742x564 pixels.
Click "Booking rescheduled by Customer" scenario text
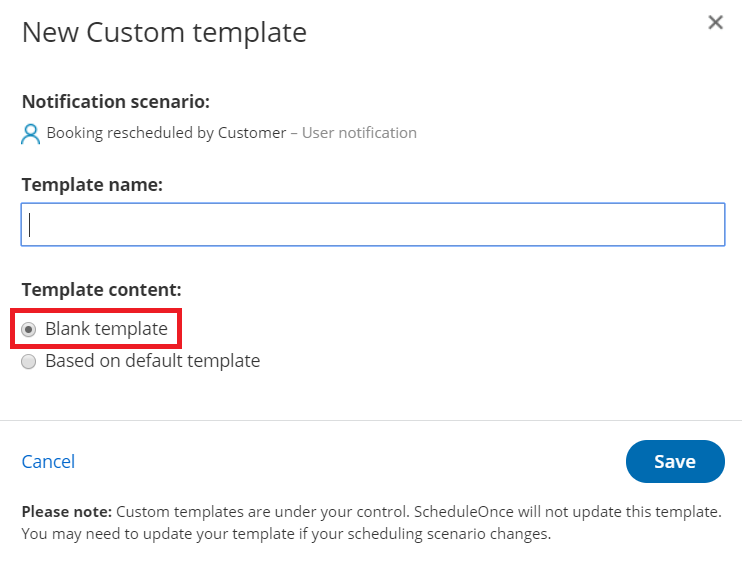click(166, 133)
